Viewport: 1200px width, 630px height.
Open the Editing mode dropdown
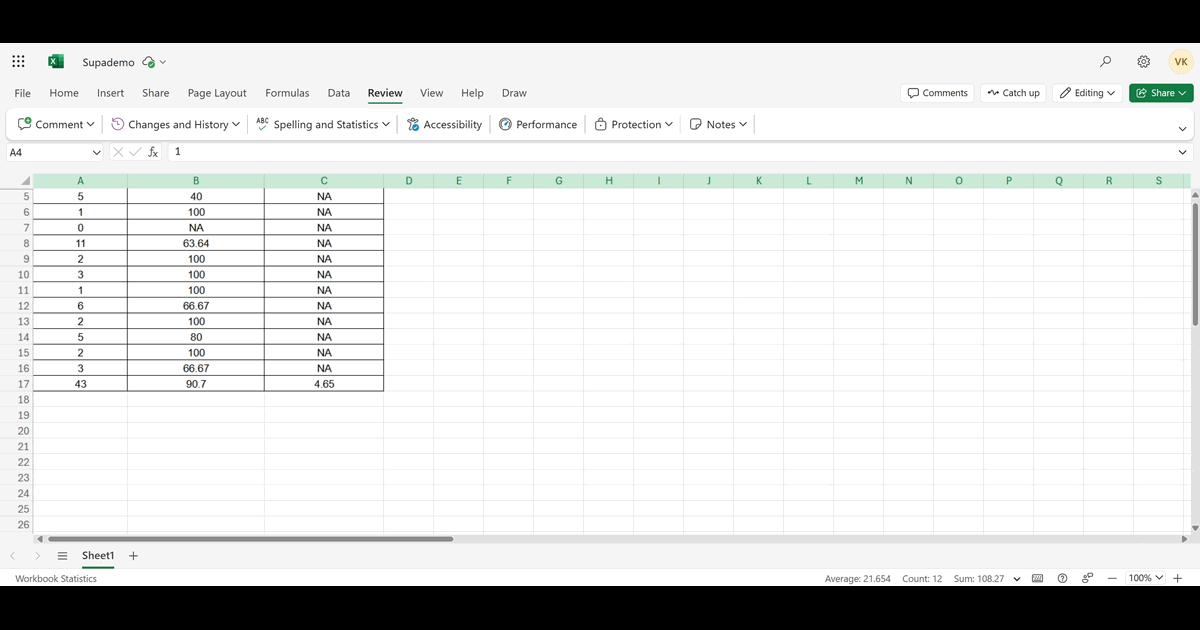pos(1087,93)
